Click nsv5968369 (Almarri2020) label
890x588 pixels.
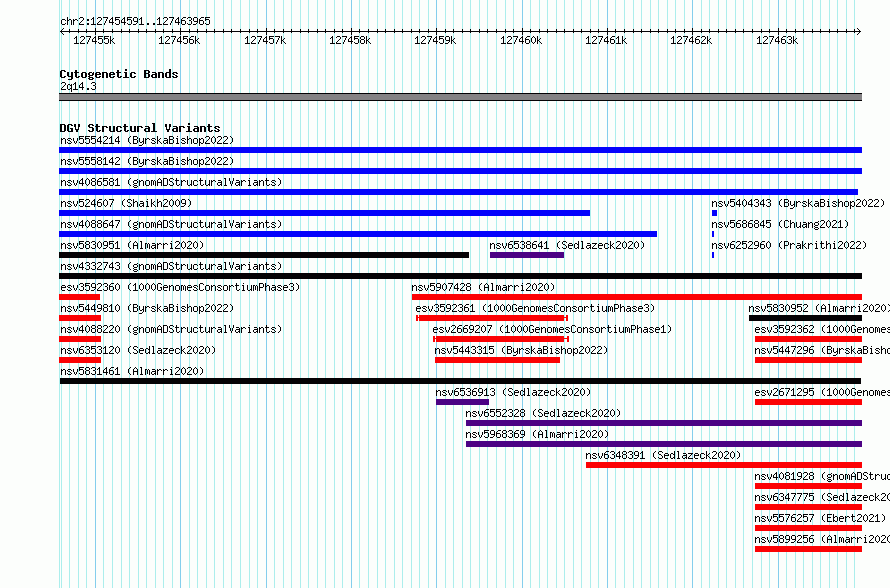pos(537,434)
